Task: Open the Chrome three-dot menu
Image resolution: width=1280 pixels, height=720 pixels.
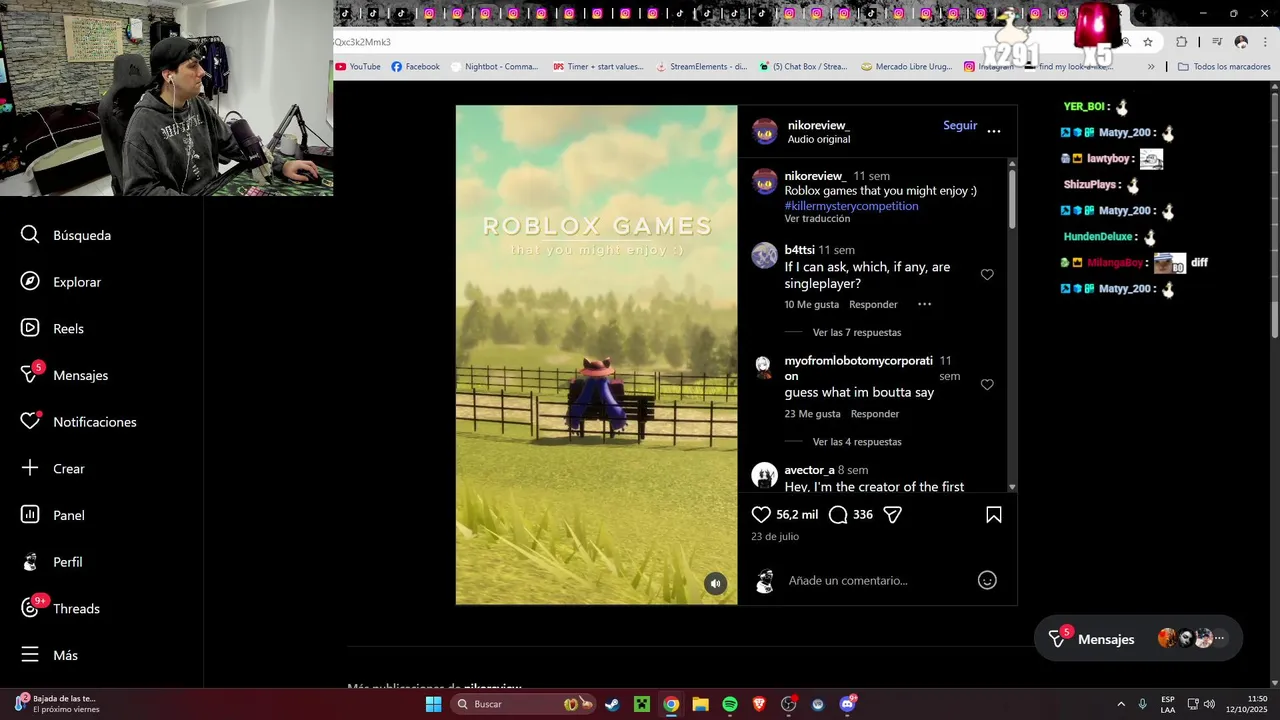Action: coord(1266,42)
